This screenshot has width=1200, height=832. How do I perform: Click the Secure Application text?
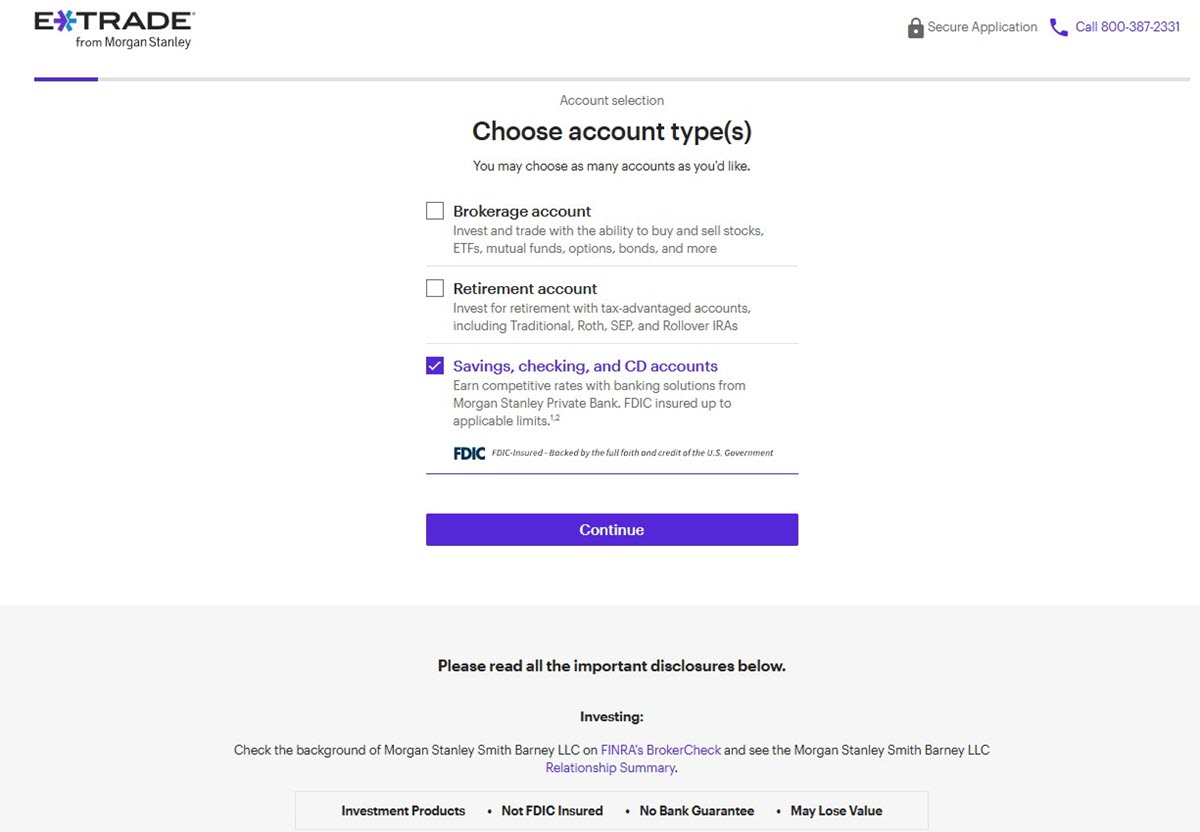pyautogui.click(x=982, y=28)
